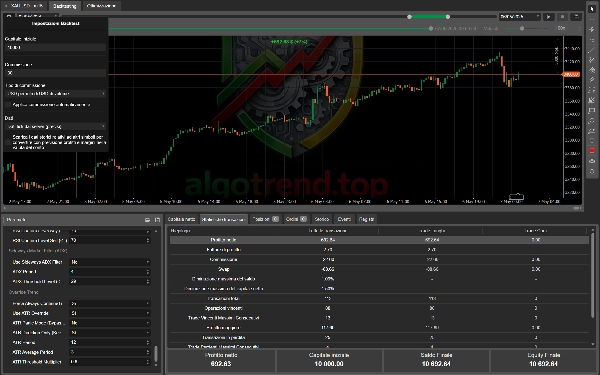This screenshot has height=375, width=600.
Task: Toggle checkbox under Tipo di commissione dropdown
Action: tap(8, 105)
